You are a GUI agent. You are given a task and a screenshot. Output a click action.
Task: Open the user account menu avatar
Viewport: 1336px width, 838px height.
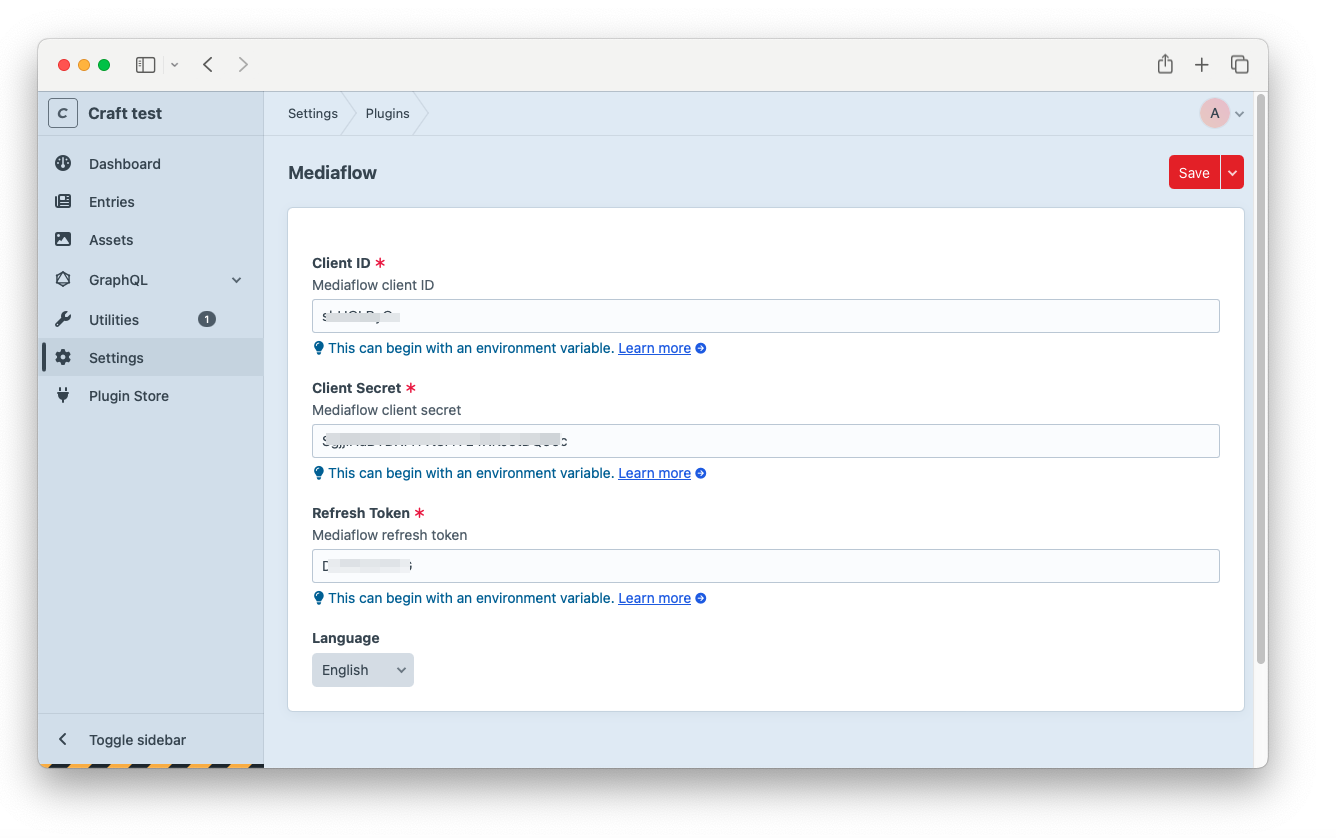tap(1215, 113)
